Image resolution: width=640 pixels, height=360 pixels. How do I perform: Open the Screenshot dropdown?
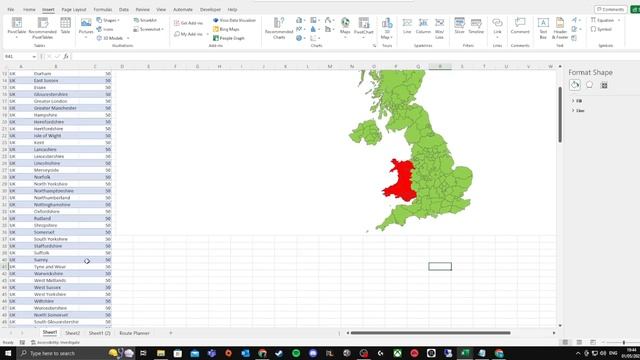(x=149, y=29)
